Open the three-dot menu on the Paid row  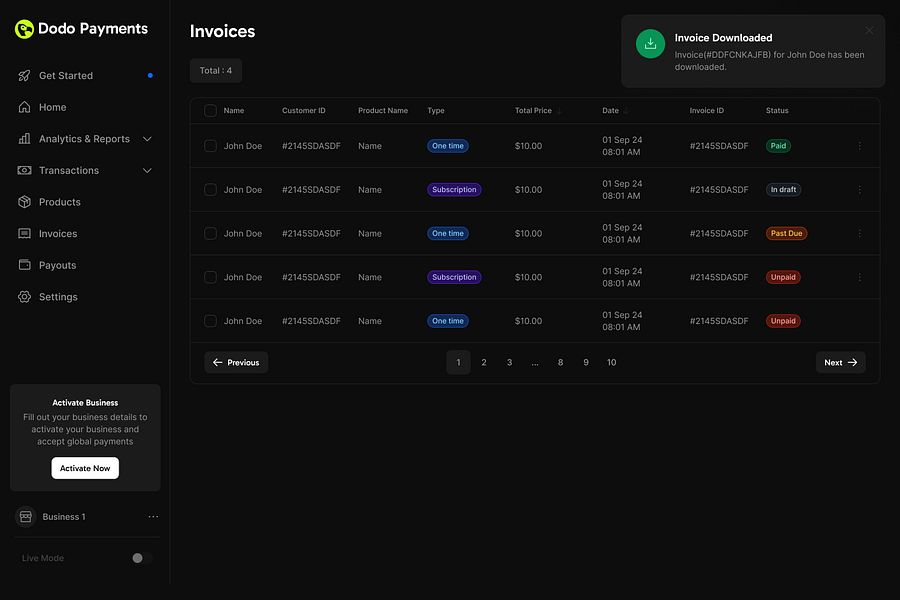(x=858, y=145)
